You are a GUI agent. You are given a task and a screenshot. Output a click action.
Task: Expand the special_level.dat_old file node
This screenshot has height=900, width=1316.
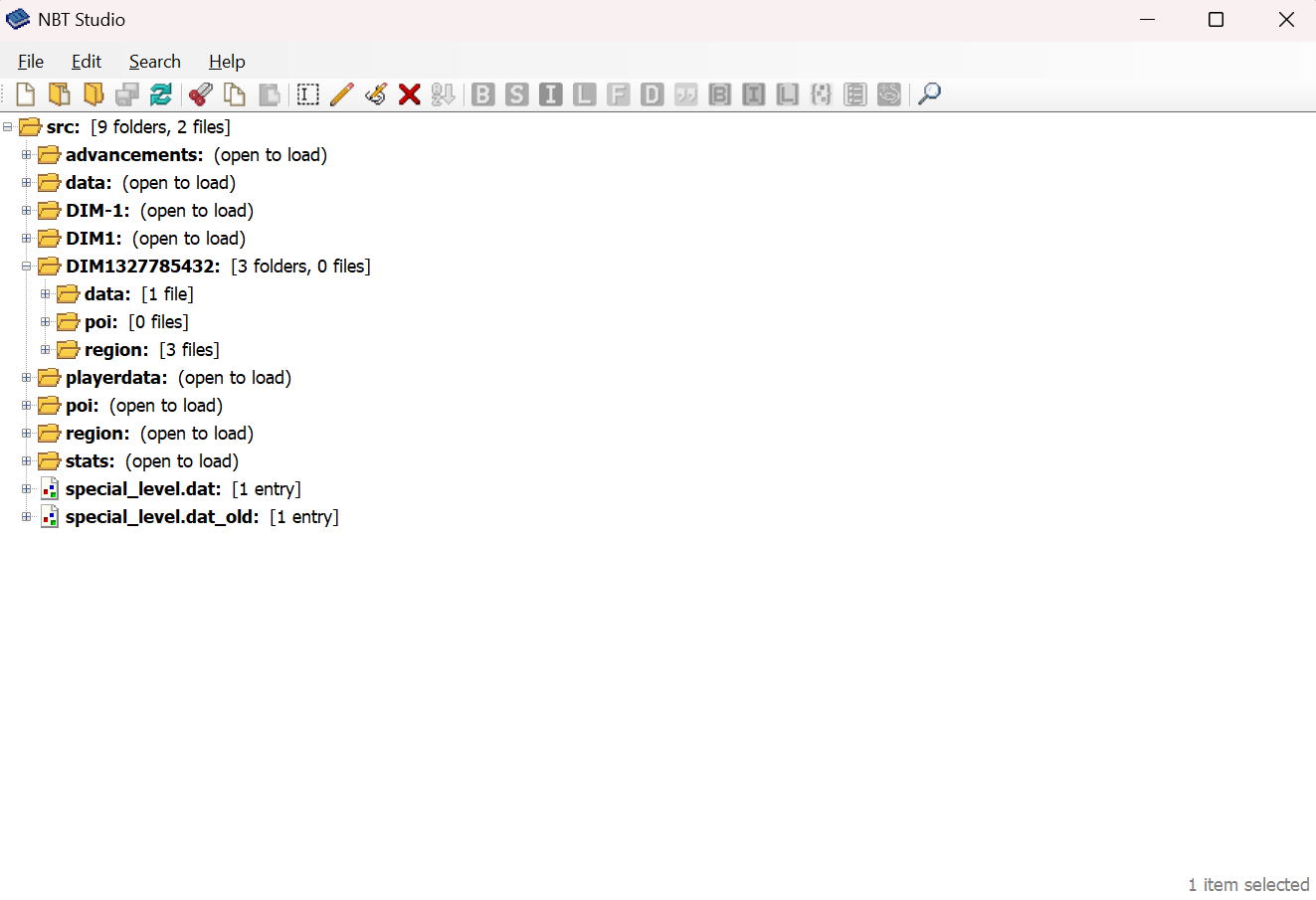(x=27, y=517)
